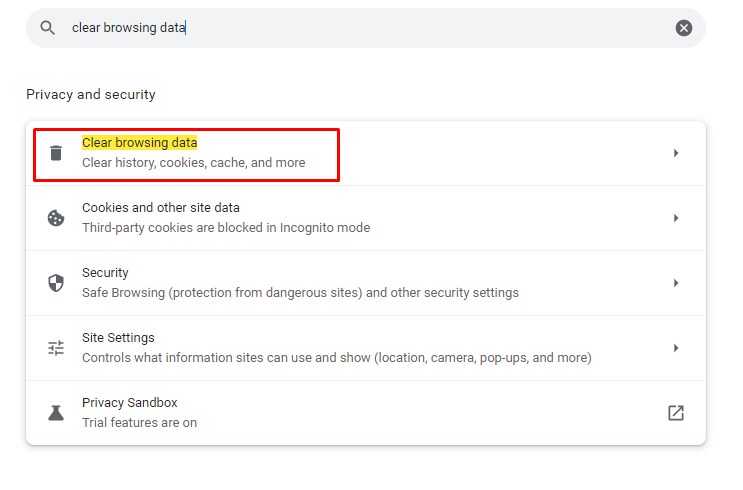743x490 pixels.
Task: Click 'Clear history, cookies, cache, and more'
Action: [193, 163]
